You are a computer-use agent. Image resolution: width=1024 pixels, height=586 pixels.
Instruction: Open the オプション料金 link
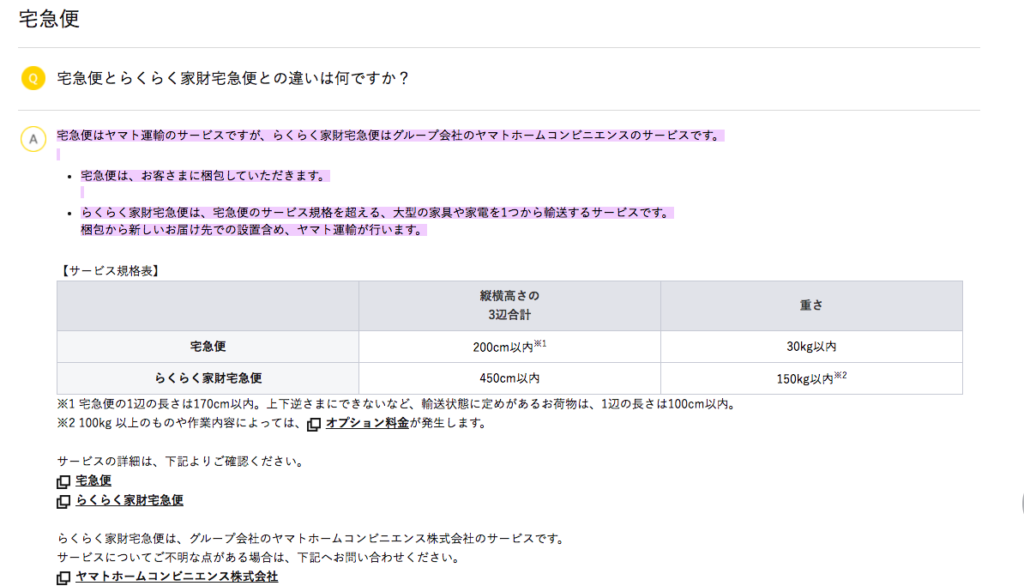tap(367, 423)
